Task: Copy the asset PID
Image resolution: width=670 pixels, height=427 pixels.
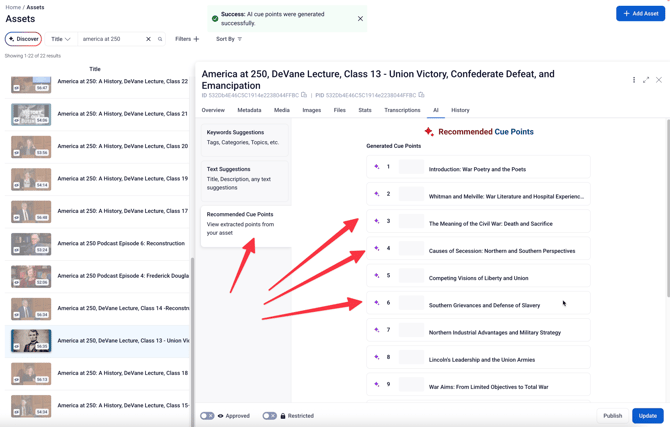Action: [x=421, y=95]
